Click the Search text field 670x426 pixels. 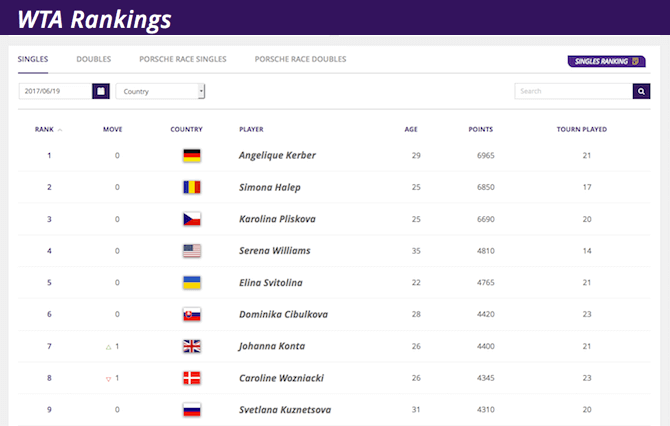click(x=573, y=91)
